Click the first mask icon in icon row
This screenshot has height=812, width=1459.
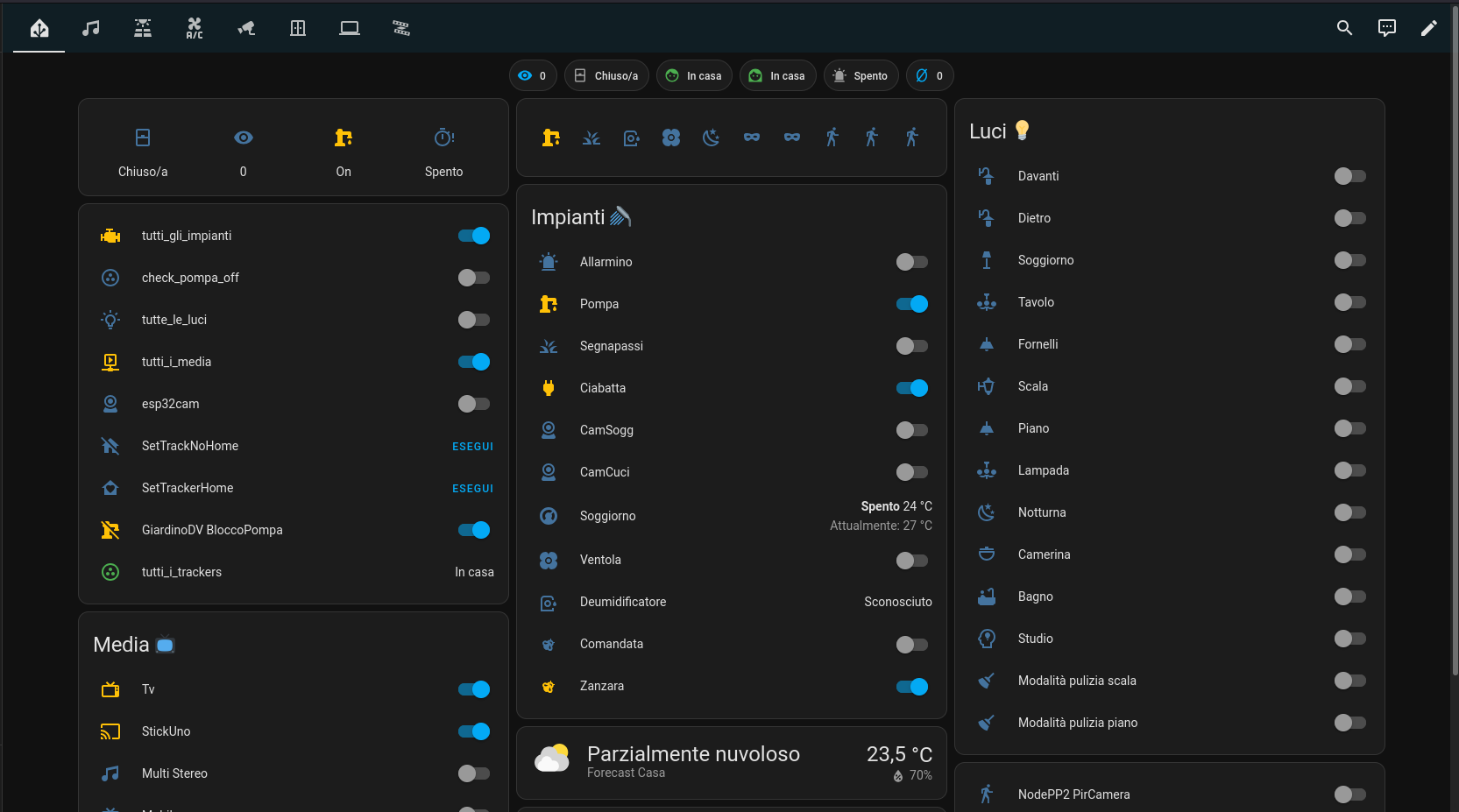click(x=752, y=138)
